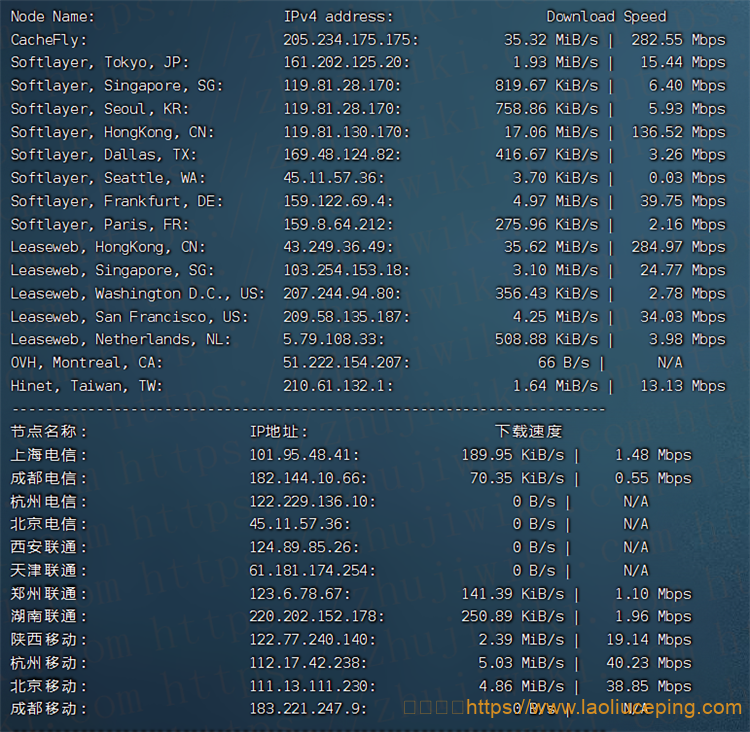
Task: Select 'Leaseweb, Washington D.C., US:' row label
Action: pos(138,294)
